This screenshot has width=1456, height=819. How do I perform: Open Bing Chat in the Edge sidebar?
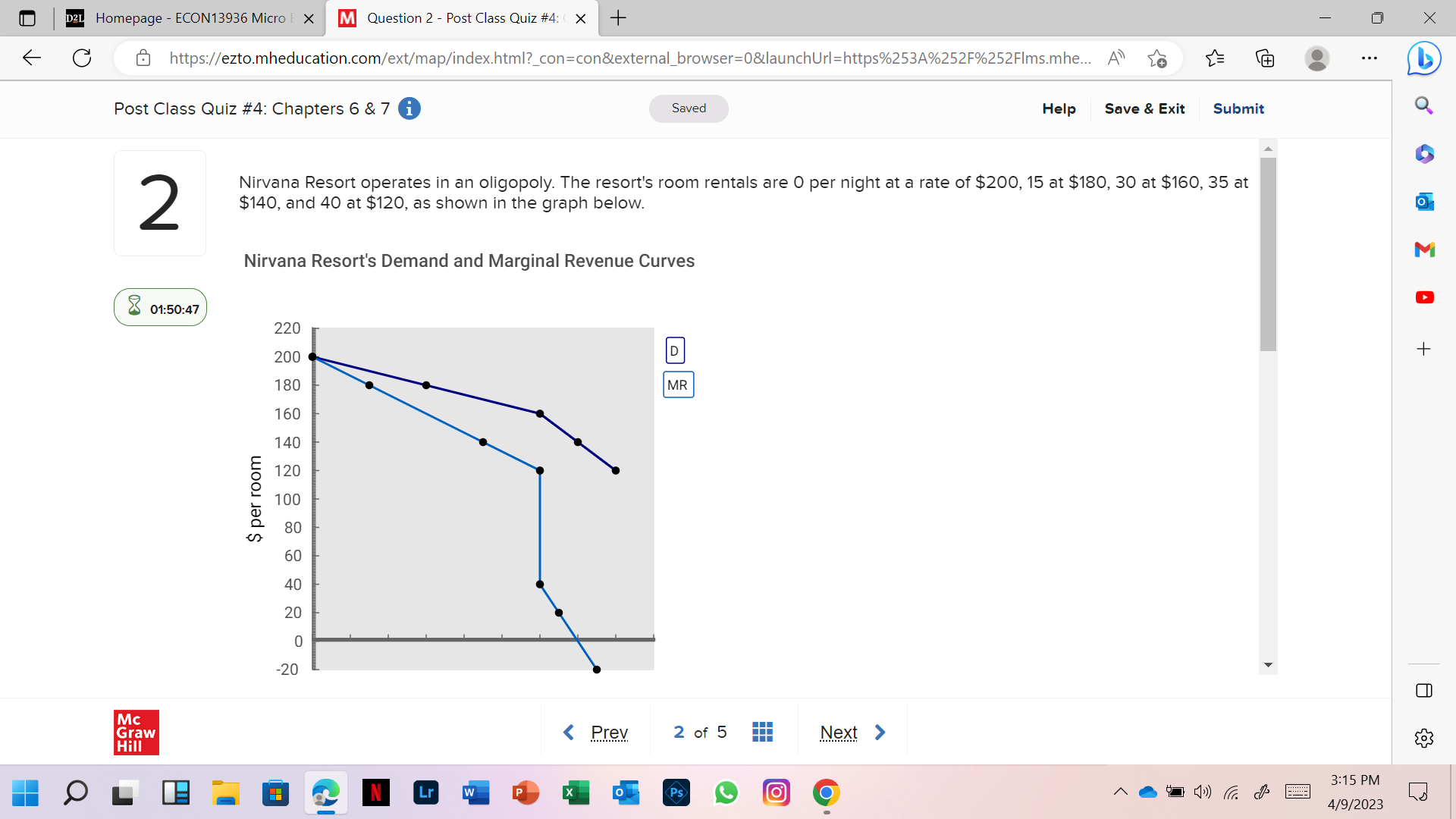point(1424,58)
